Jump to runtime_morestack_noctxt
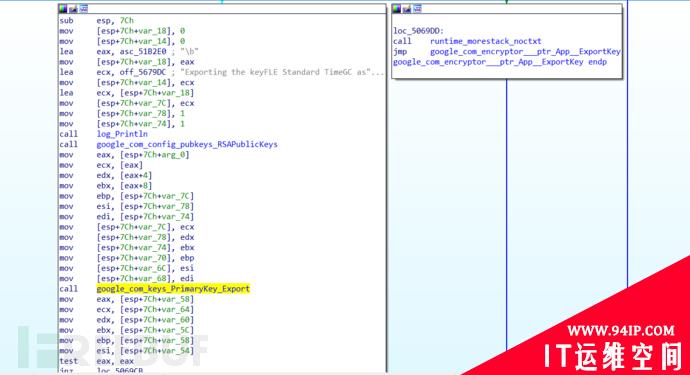 pos(485,41)
